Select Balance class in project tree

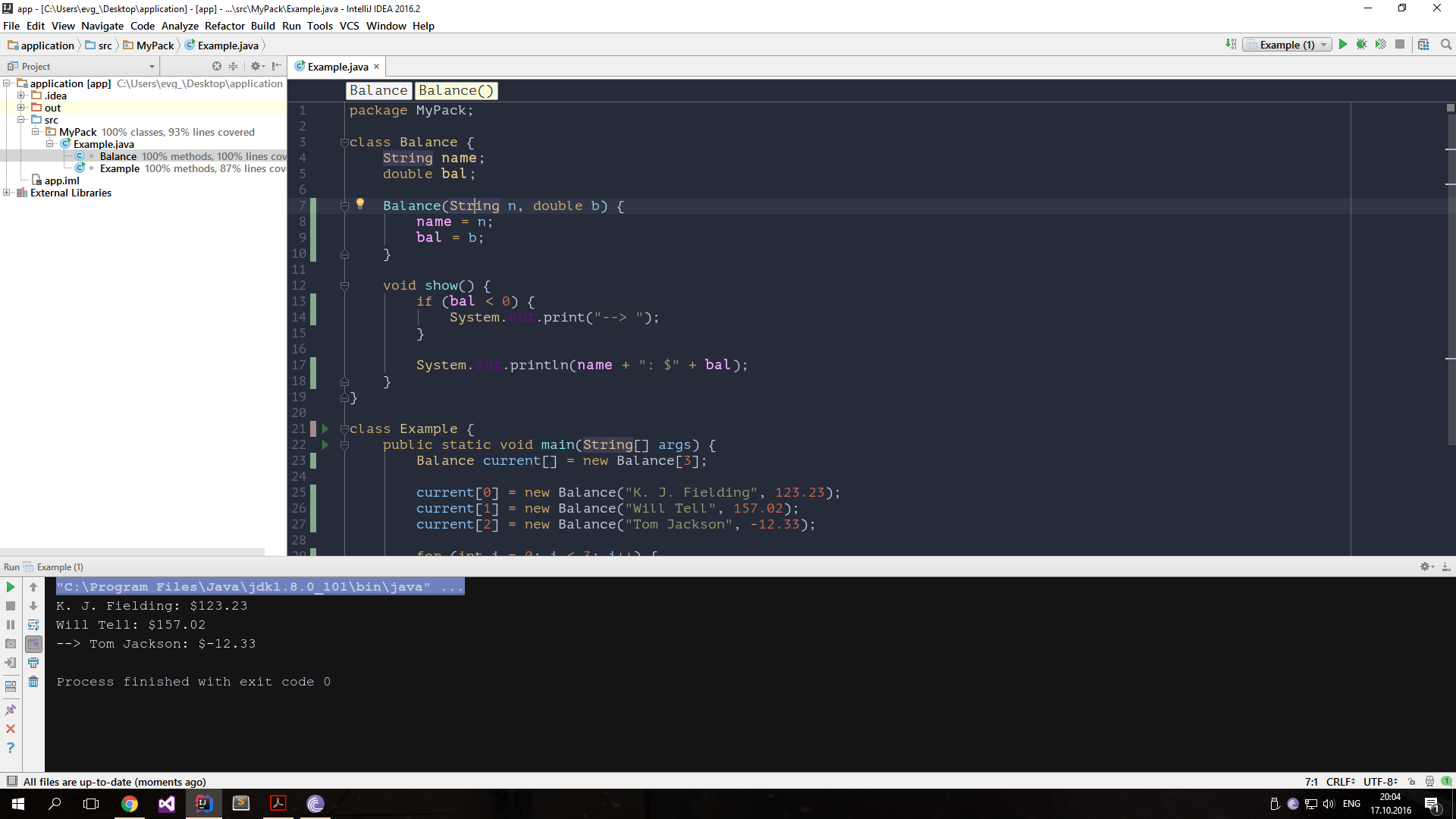(118, 156)
